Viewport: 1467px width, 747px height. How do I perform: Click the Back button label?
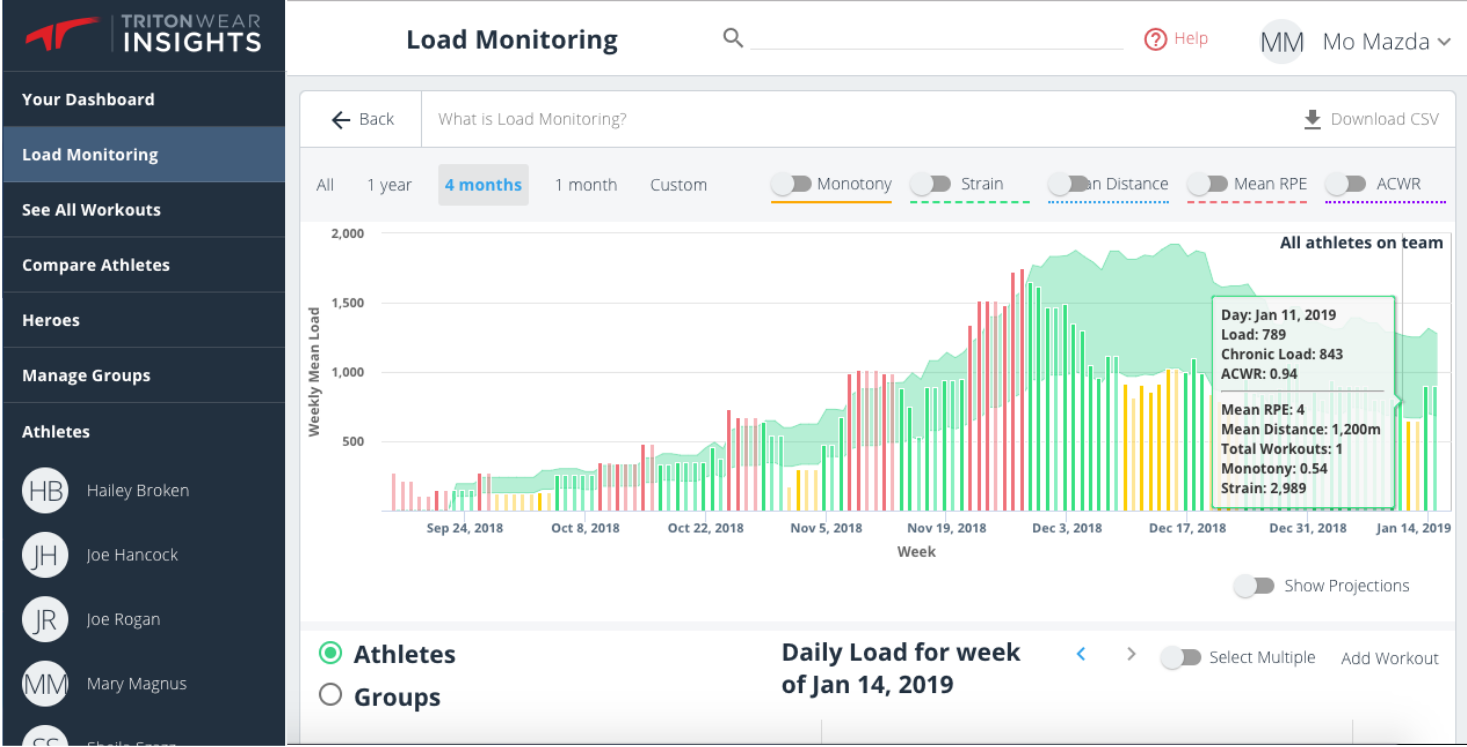376,119
